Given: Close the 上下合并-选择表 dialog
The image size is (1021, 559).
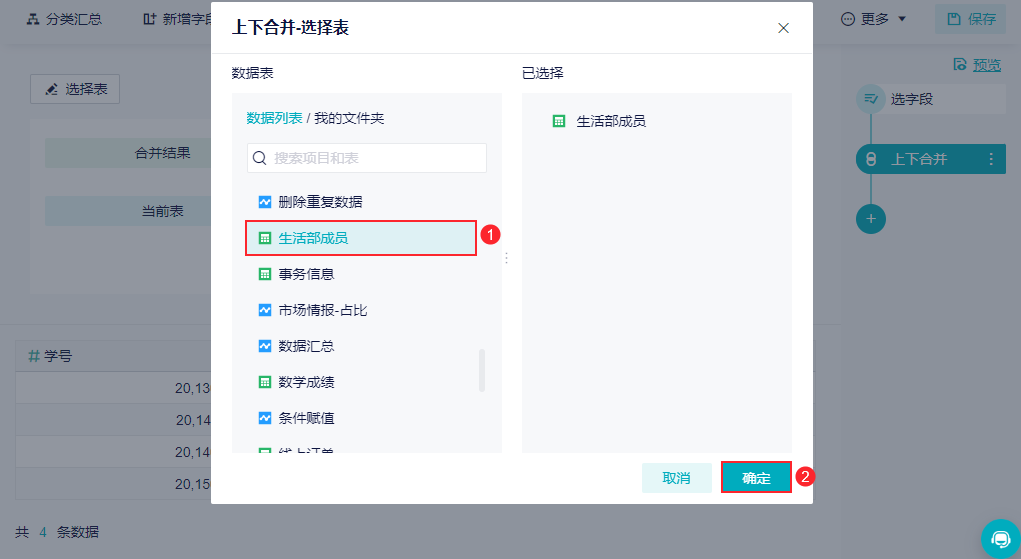Looking at the screenshot, I should pyautogui.click(x=784, y=28).
